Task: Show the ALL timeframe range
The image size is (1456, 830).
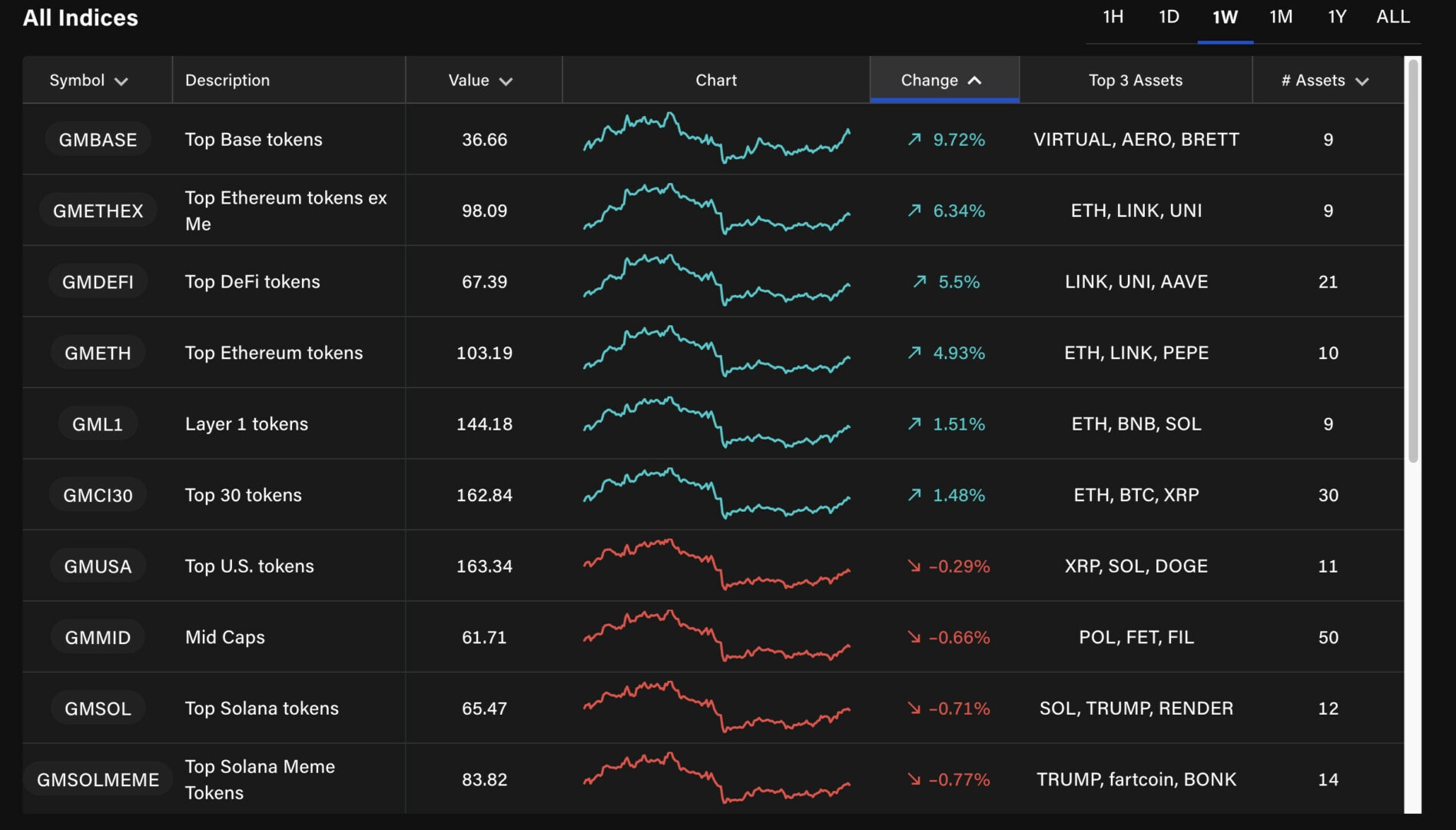Action: pyautogui.click(x=1392, y=17)
